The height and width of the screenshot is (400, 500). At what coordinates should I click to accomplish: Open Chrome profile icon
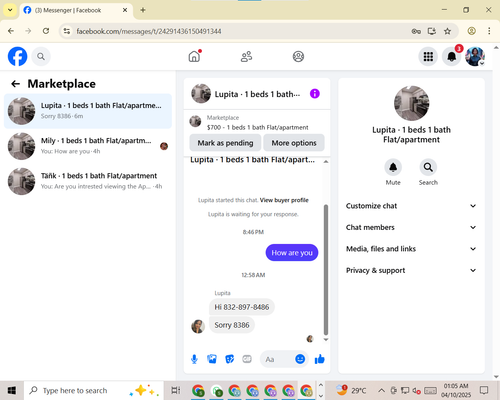pyautogui.click(x=471, y=31)
